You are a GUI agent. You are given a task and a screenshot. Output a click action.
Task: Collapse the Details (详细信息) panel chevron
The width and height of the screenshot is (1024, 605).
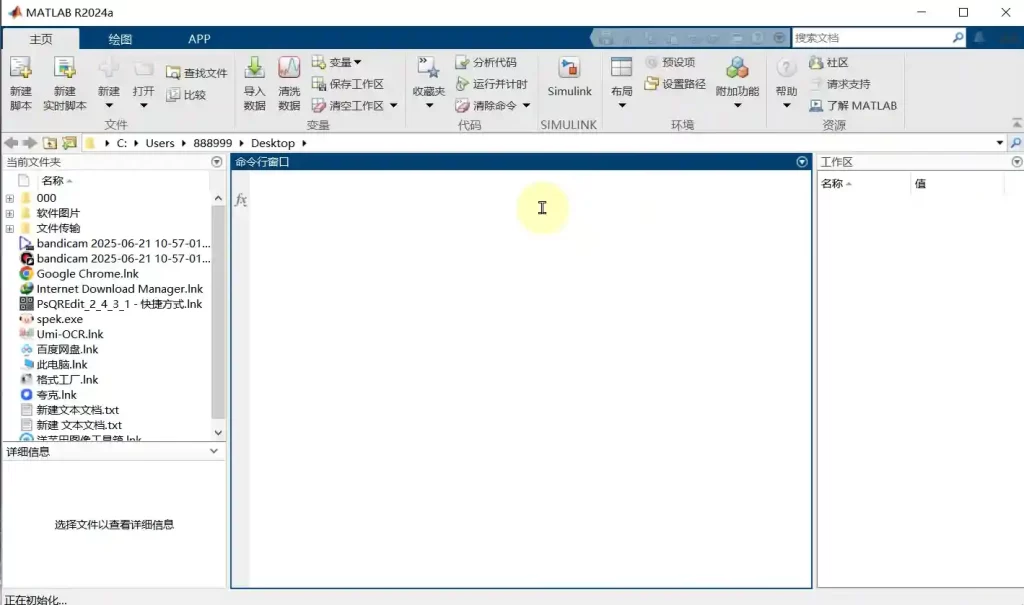(x=214, y=452)
